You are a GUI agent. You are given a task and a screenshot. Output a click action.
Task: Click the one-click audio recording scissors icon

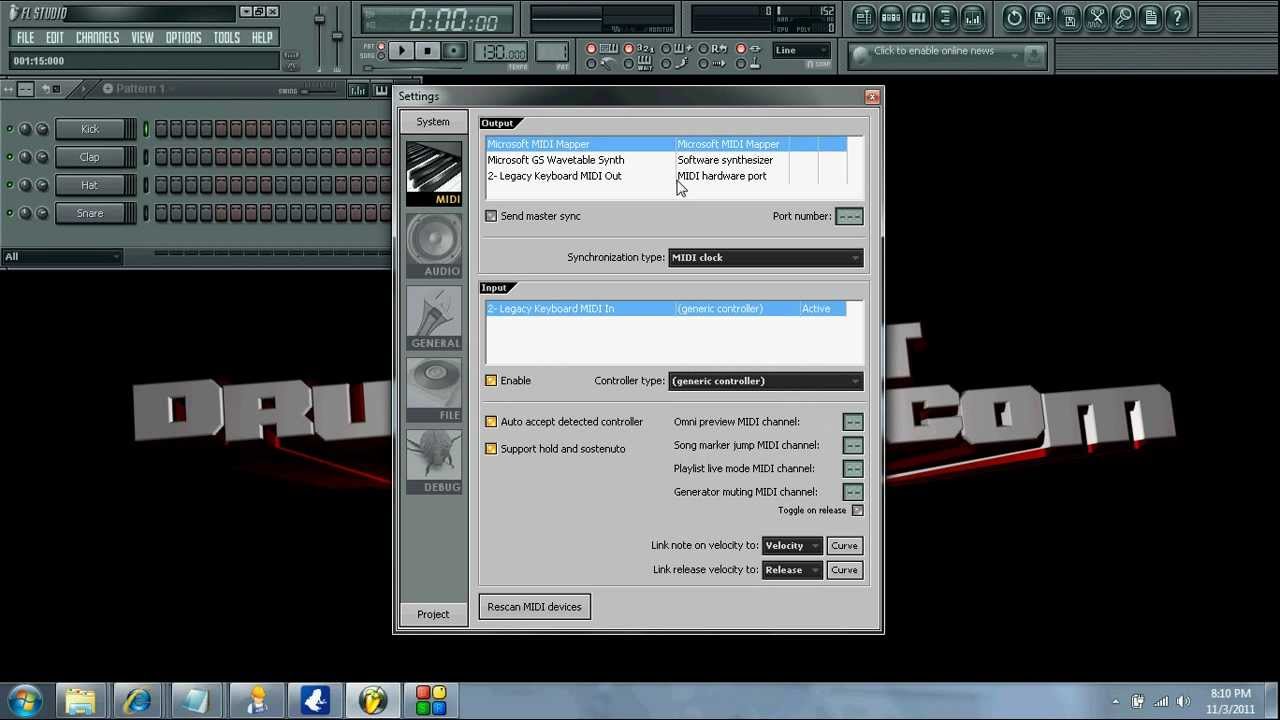pyautogui.click(x=1096, y=18)
